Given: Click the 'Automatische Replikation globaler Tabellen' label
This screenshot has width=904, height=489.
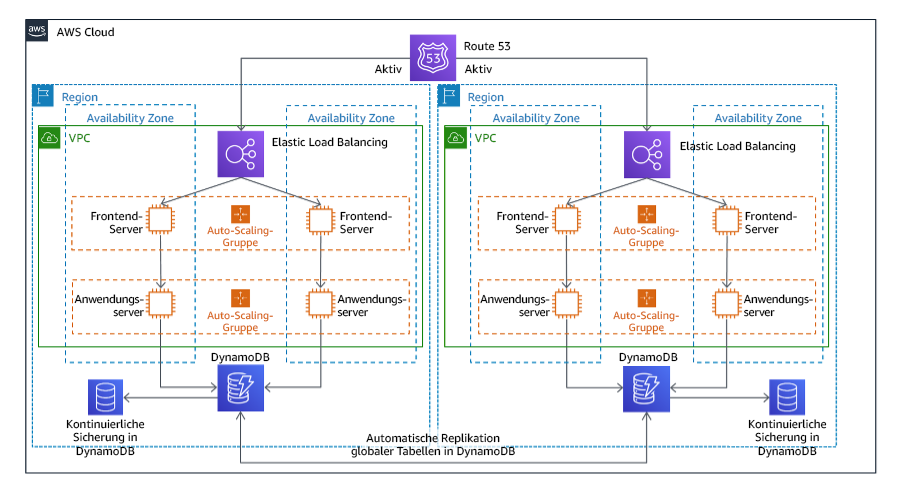Looking at the screenshot, I should click(x=433, y=445).
